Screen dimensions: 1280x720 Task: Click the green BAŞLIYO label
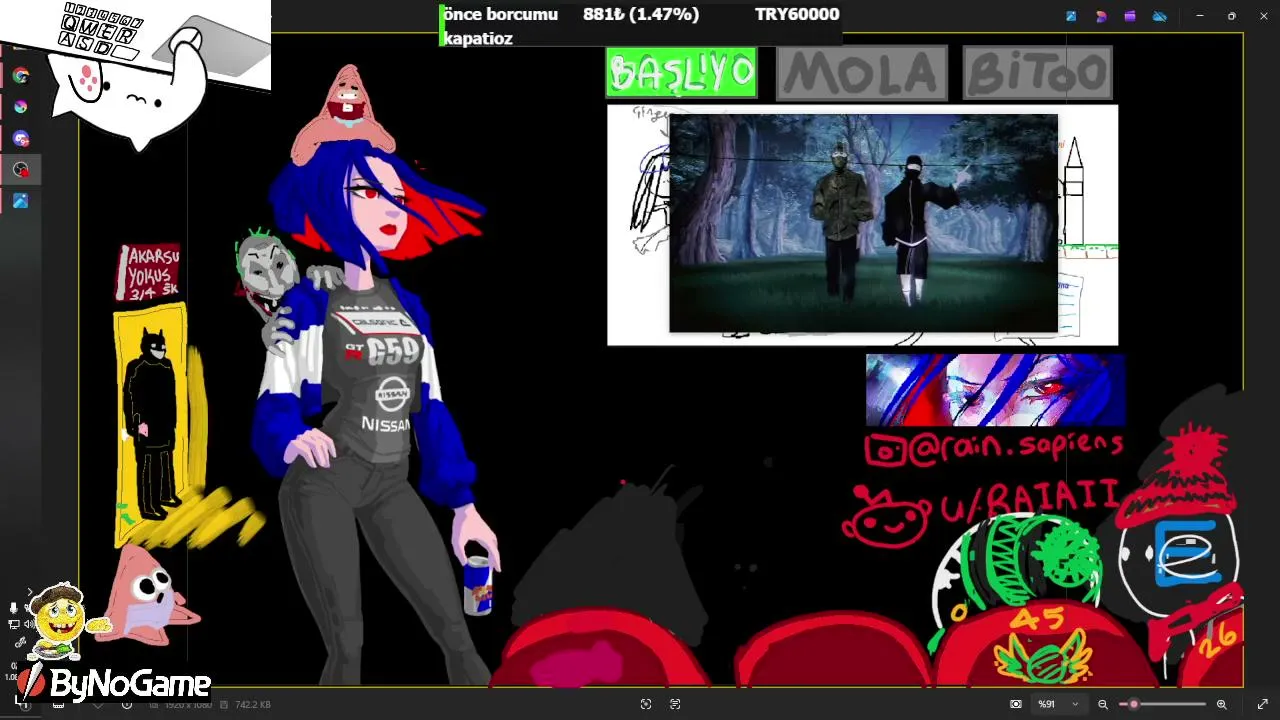point(681,73)
